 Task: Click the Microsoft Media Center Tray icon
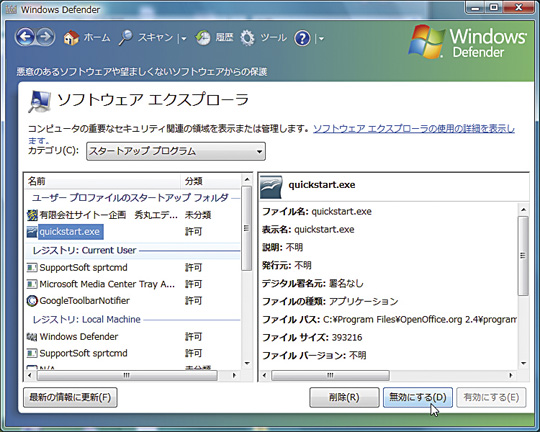tap(32, 284)
